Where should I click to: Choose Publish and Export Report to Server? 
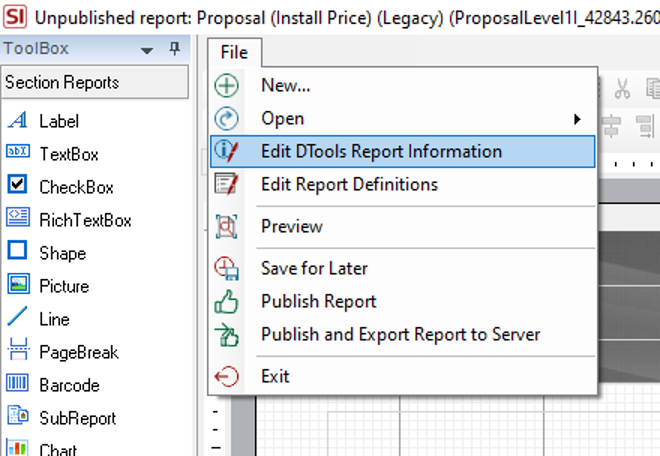click(x=402, y=335)
